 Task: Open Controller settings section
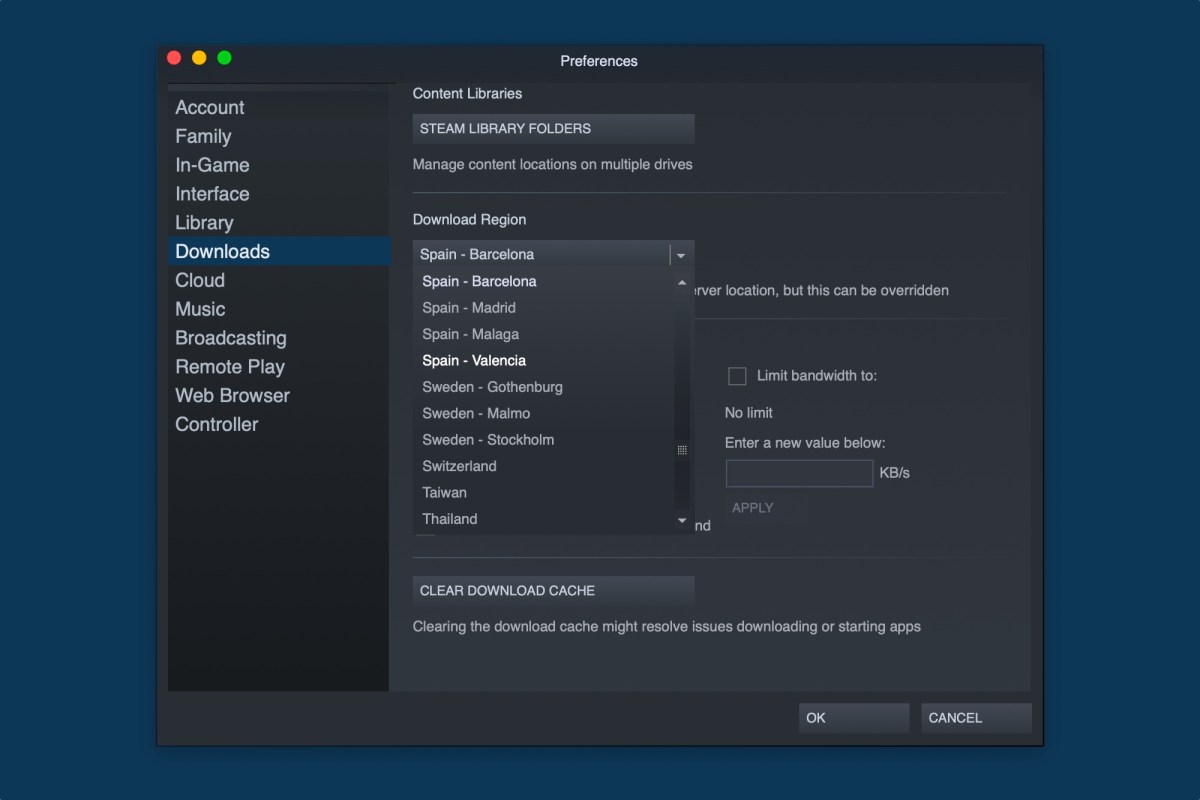[x=278, y=424]
